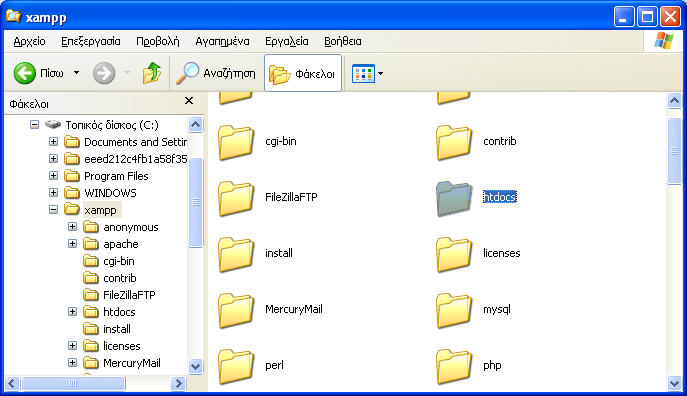Select MercuryMail folder icon in file list

(x=236, y=310)
